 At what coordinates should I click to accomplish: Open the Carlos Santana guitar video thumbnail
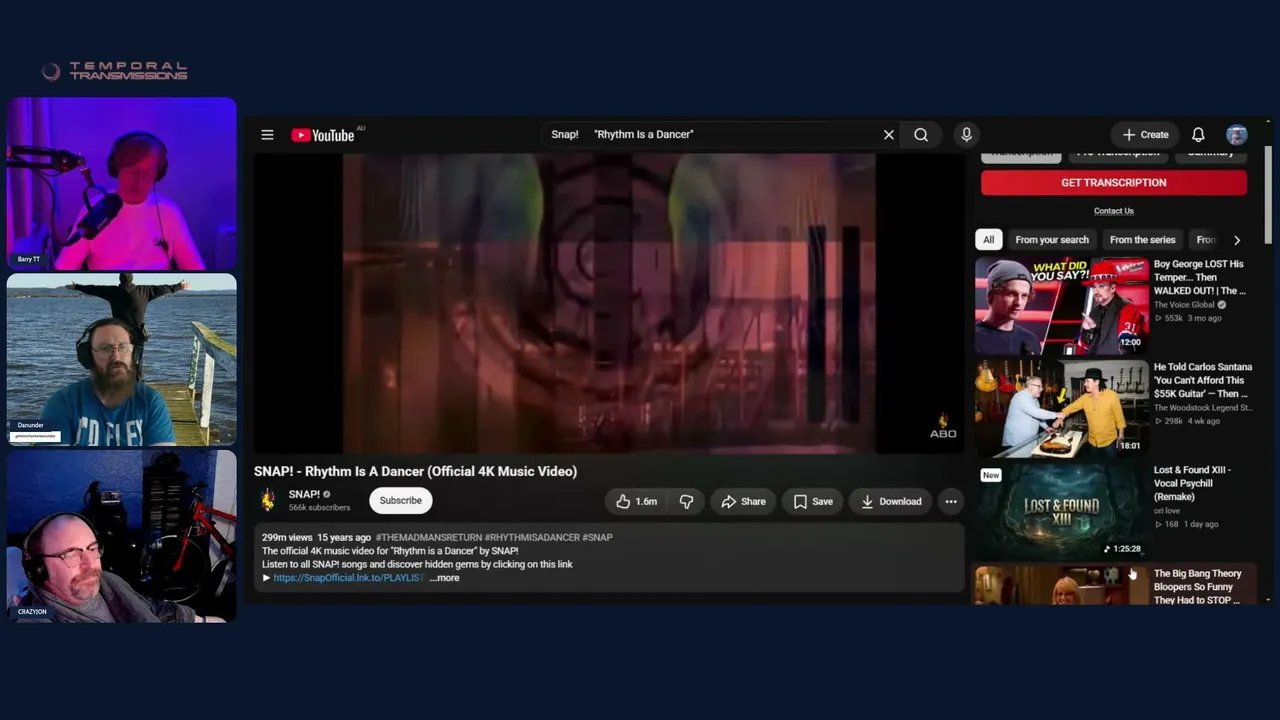(x=1062, y=407)
